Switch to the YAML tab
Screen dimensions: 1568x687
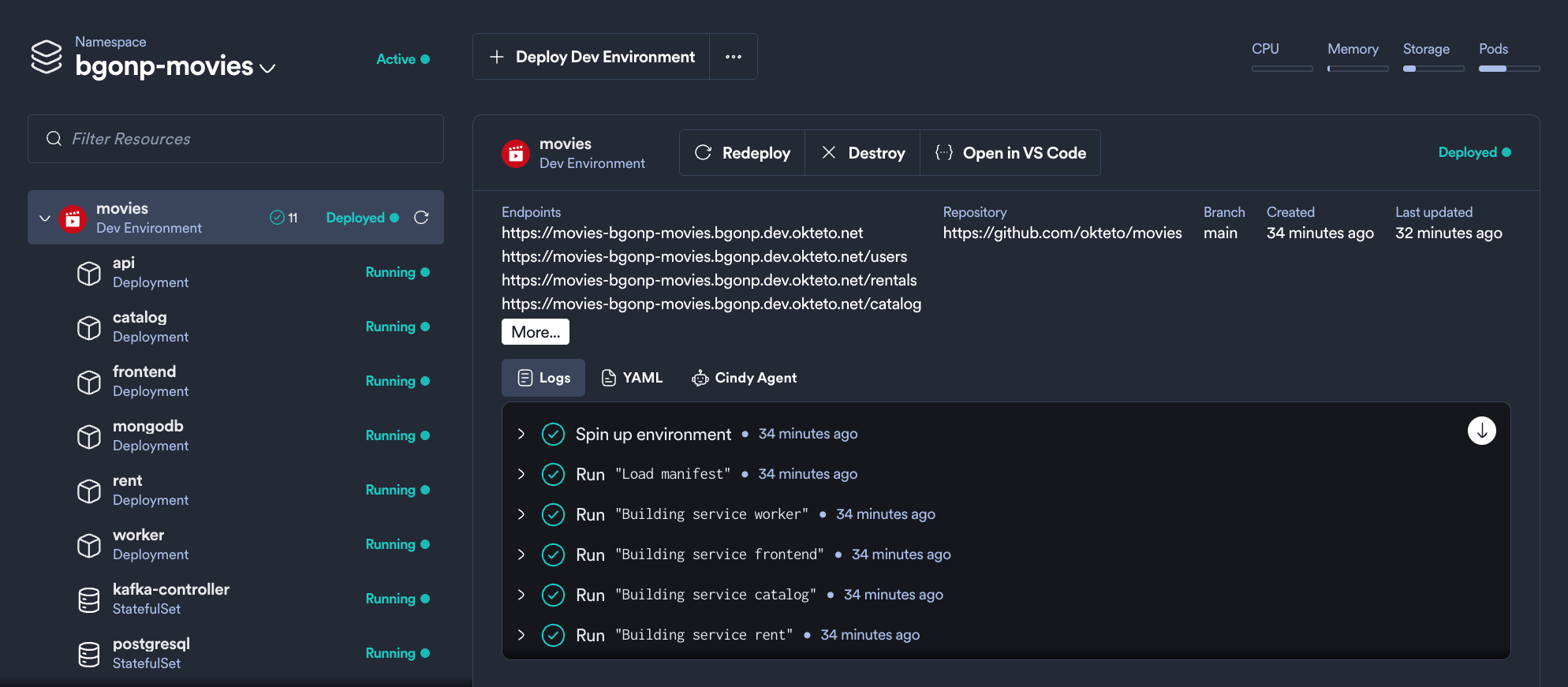pos(632,378)
